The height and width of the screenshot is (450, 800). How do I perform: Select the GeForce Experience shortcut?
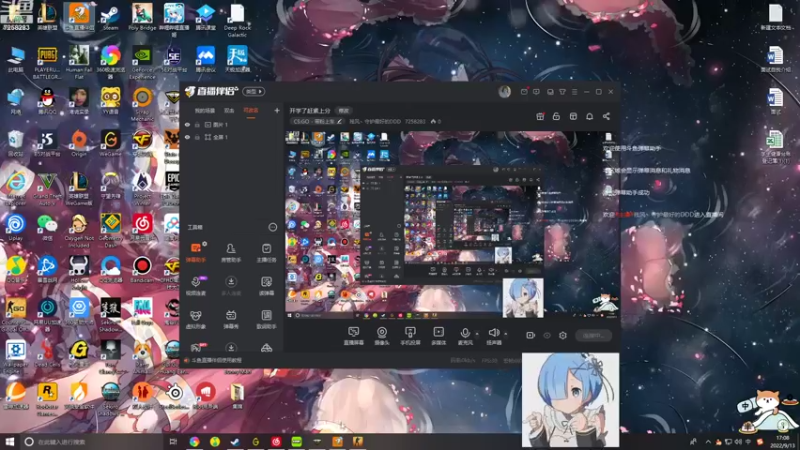point(142,63)
